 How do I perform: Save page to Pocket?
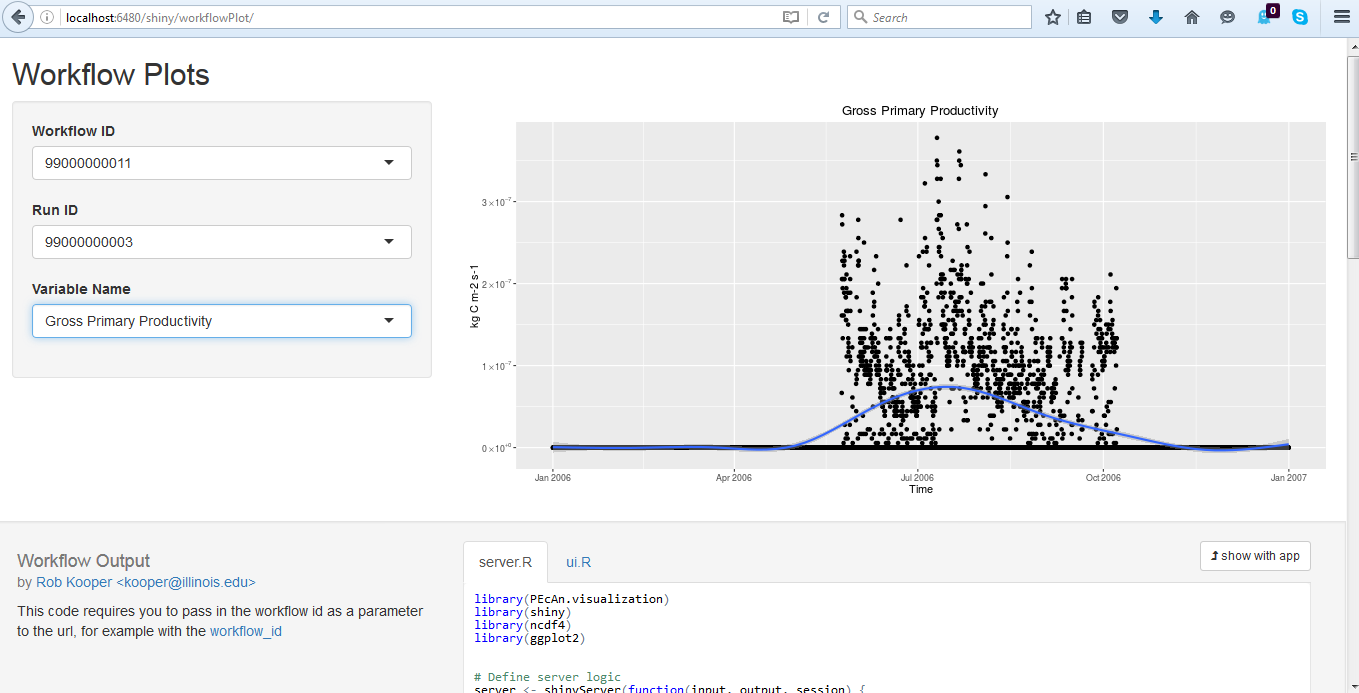coord(1120,17)
